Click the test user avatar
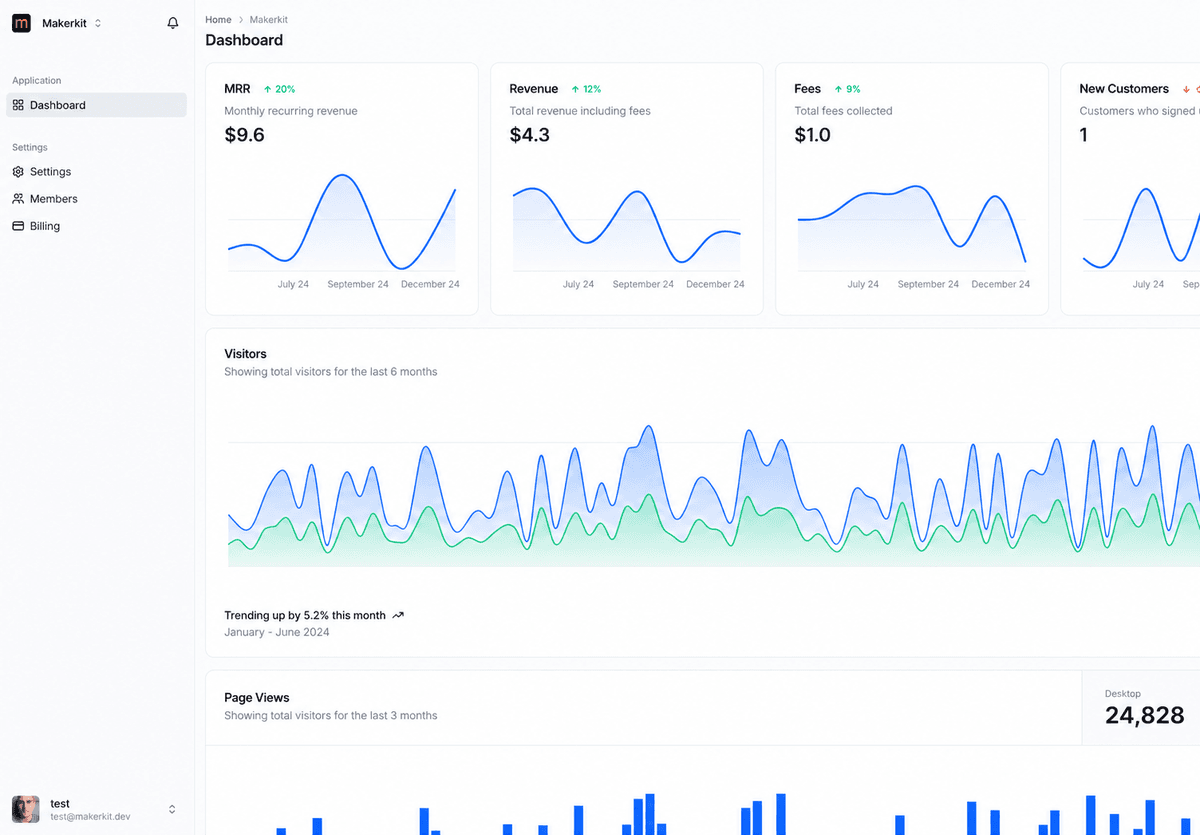The height and width of the screenshot is (835, 1200). pos(26,809)
